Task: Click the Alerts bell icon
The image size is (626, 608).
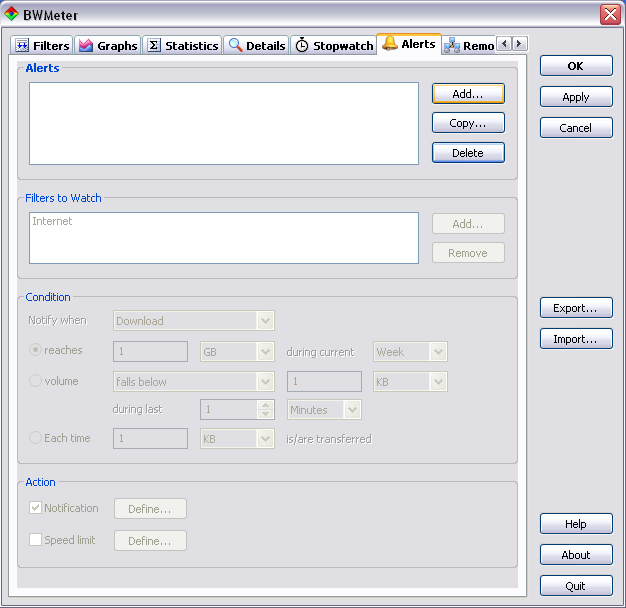Action: (390, 44)
